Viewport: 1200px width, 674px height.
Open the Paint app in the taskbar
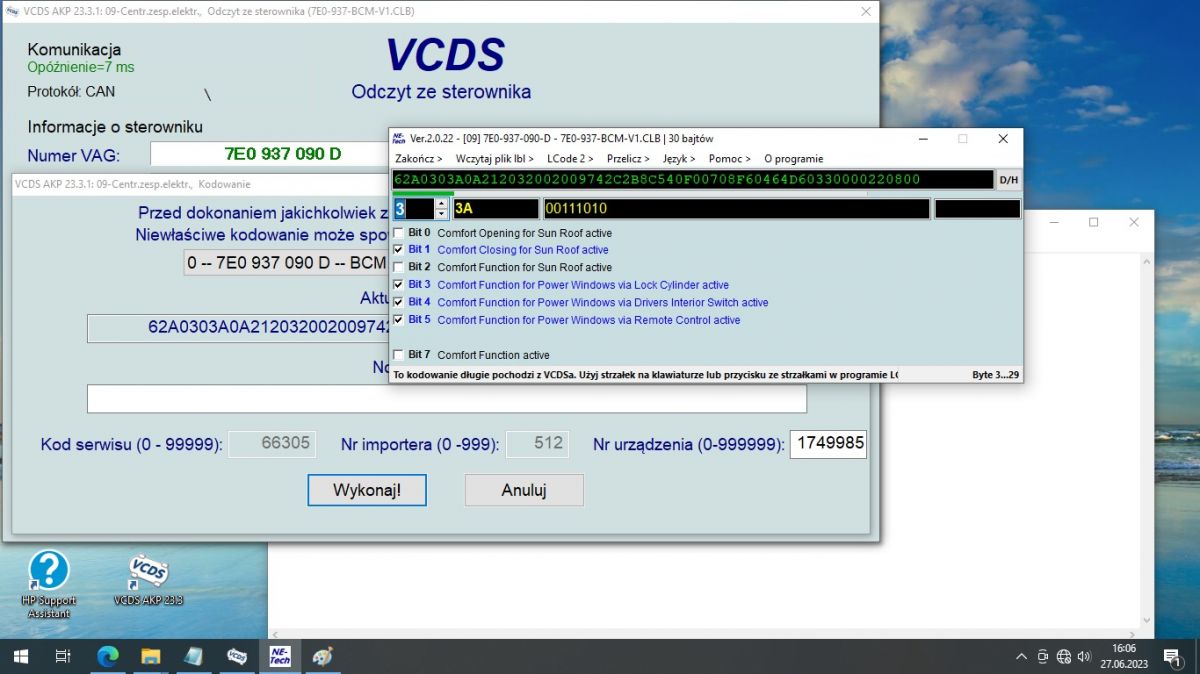(x=323, y=656)
